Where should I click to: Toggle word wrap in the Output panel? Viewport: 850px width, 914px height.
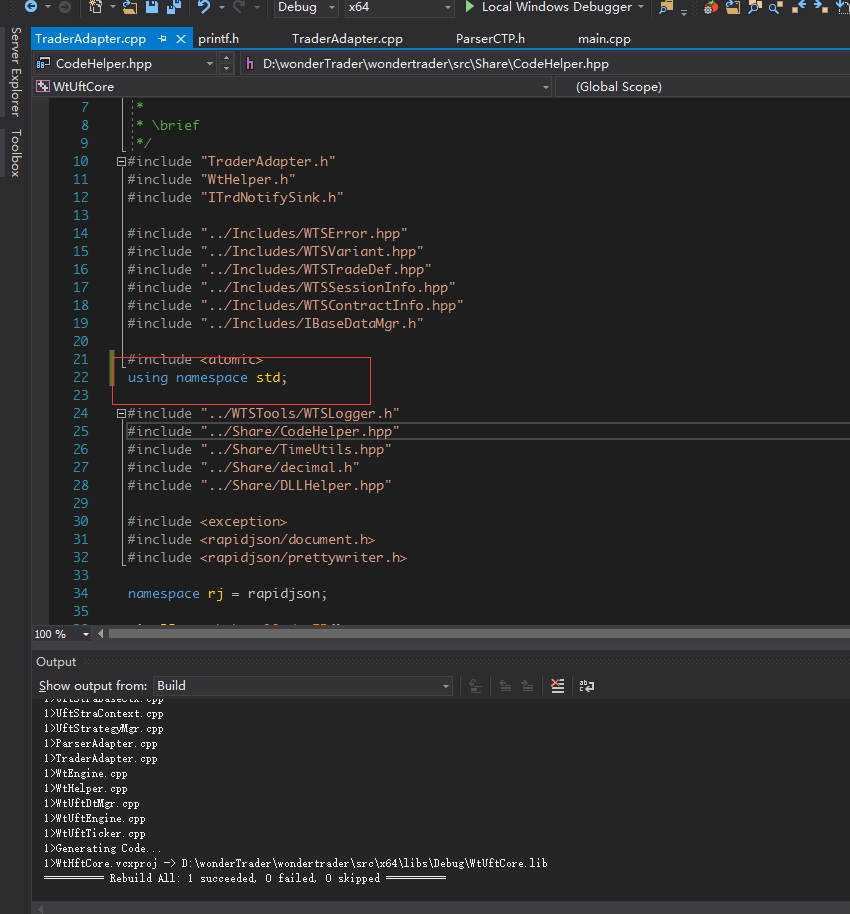click(x=587, y=686)
